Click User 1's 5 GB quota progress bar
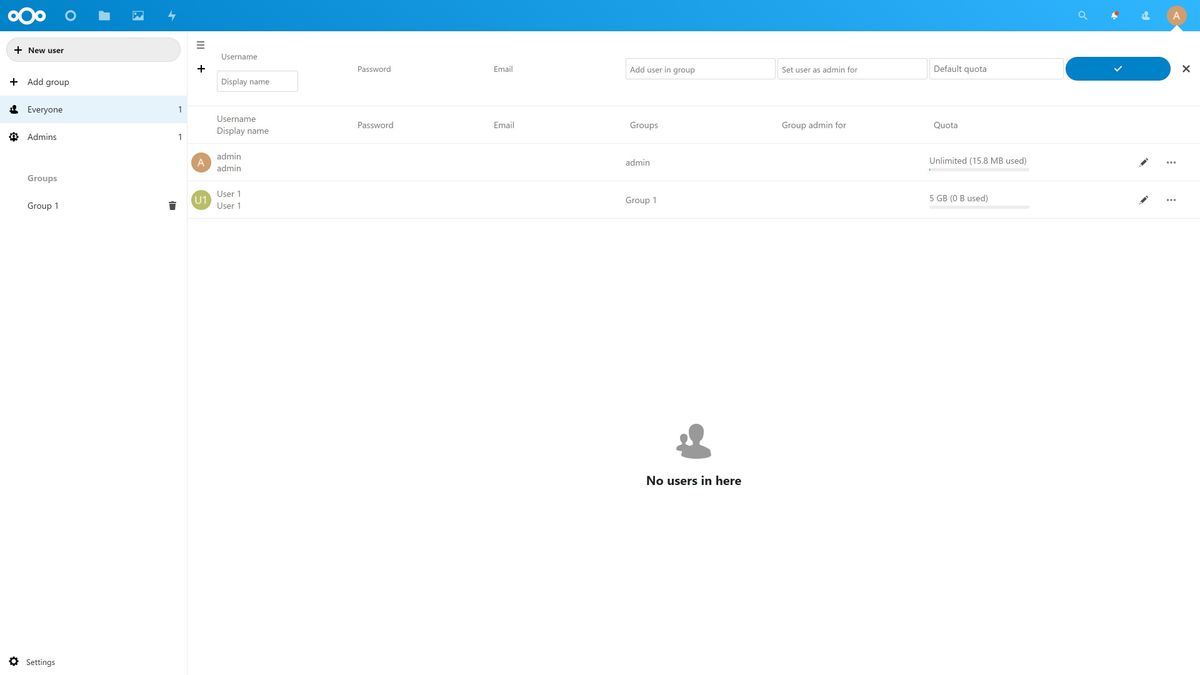The width and height of the screenshot is (1200, 675). [x=978, y=207]
